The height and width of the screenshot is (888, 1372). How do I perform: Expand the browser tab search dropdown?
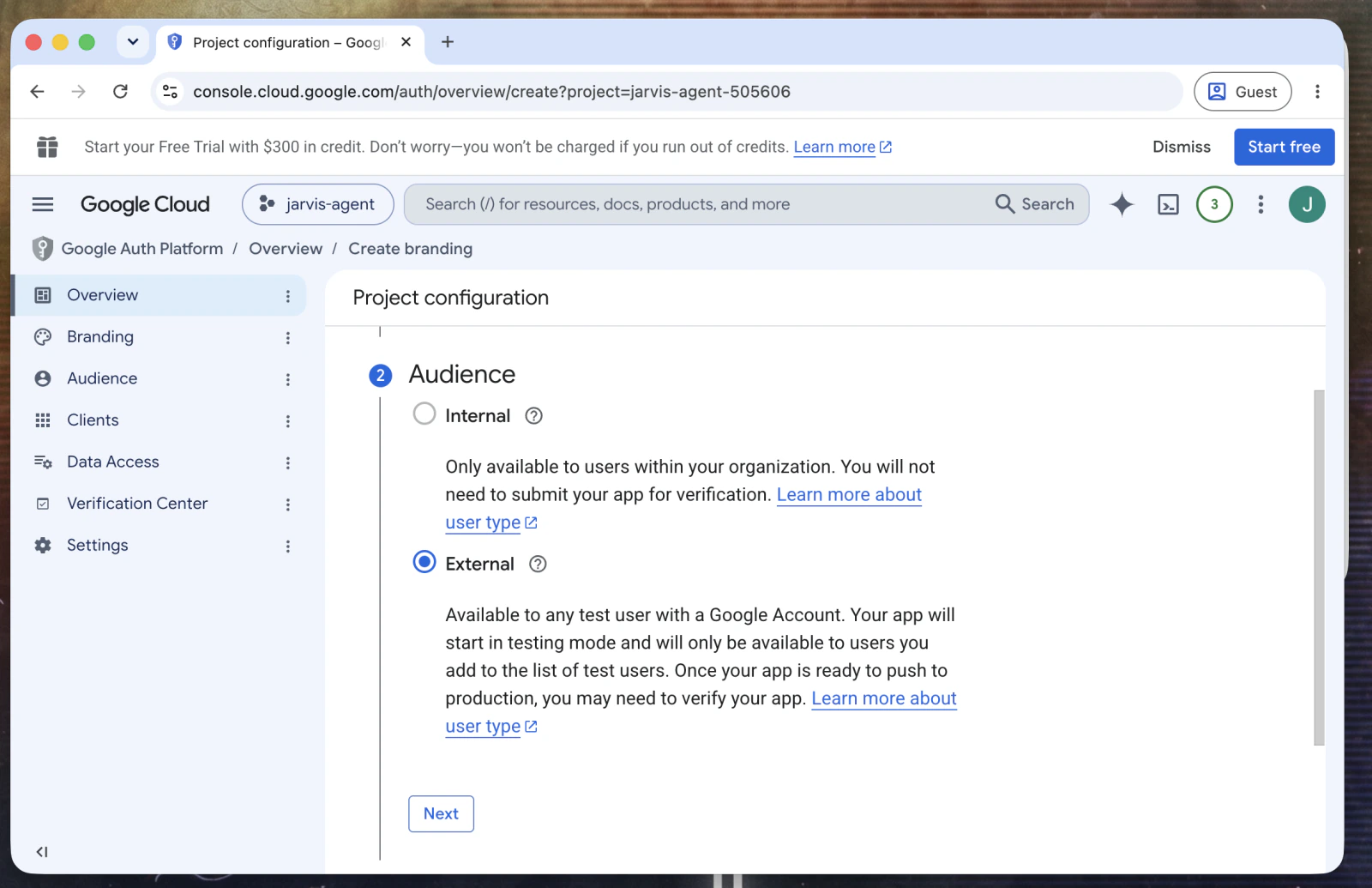(133, 42)
